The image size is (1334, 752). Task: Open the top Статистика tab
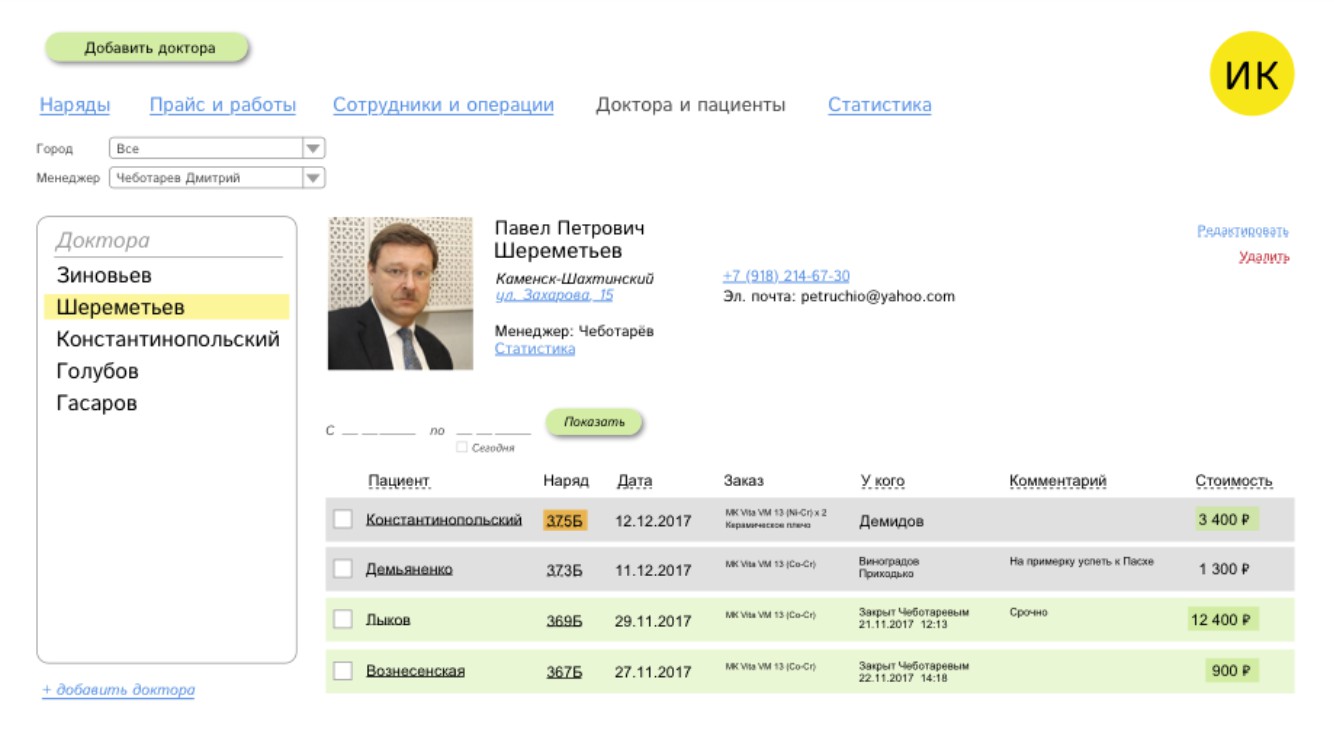pos(880,105)
